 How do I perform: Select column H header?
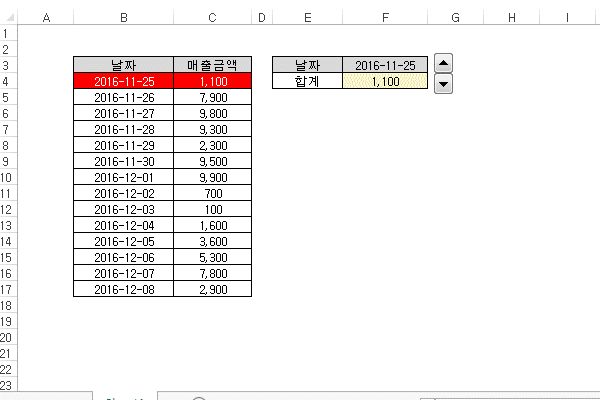click(512, 18)
